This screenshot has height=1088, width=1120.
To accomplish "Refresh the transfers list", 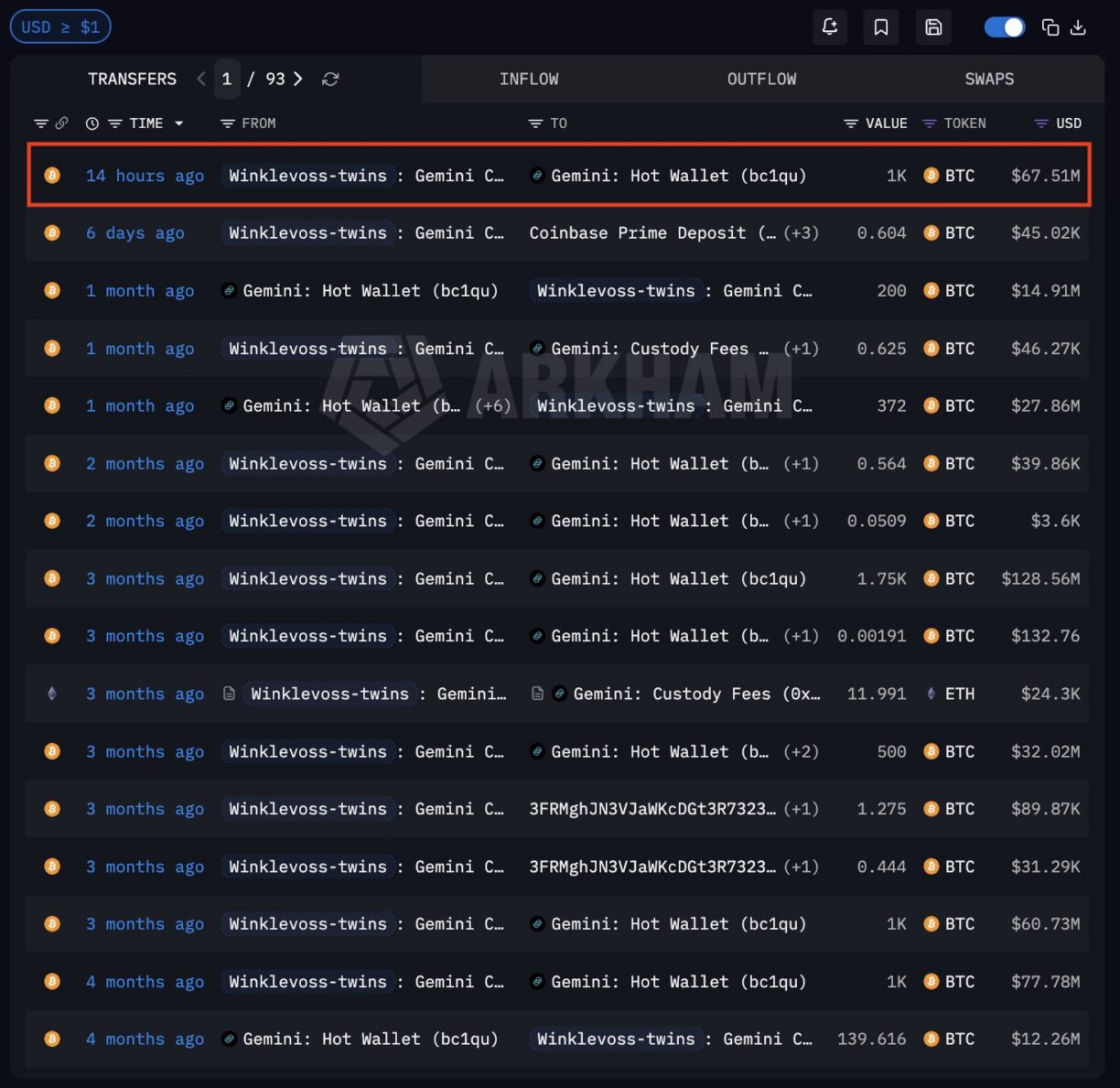I will point(330,80).
